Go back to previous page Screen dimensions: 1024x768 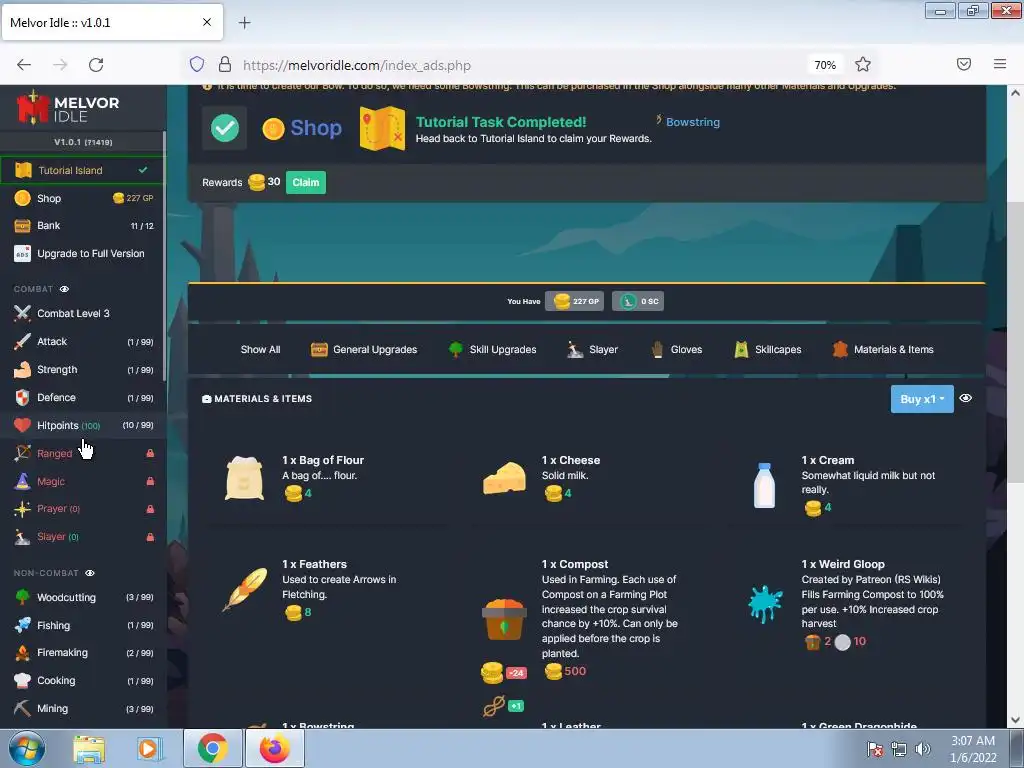24,65
